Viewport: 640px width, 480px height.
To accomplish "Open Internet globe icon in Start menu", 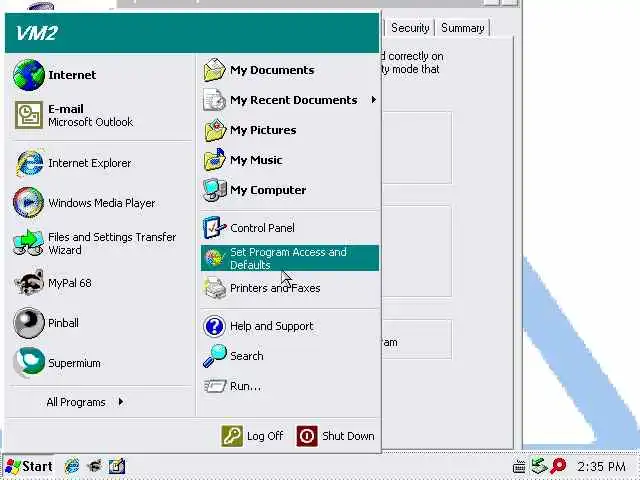I will [x=29, y=75].
